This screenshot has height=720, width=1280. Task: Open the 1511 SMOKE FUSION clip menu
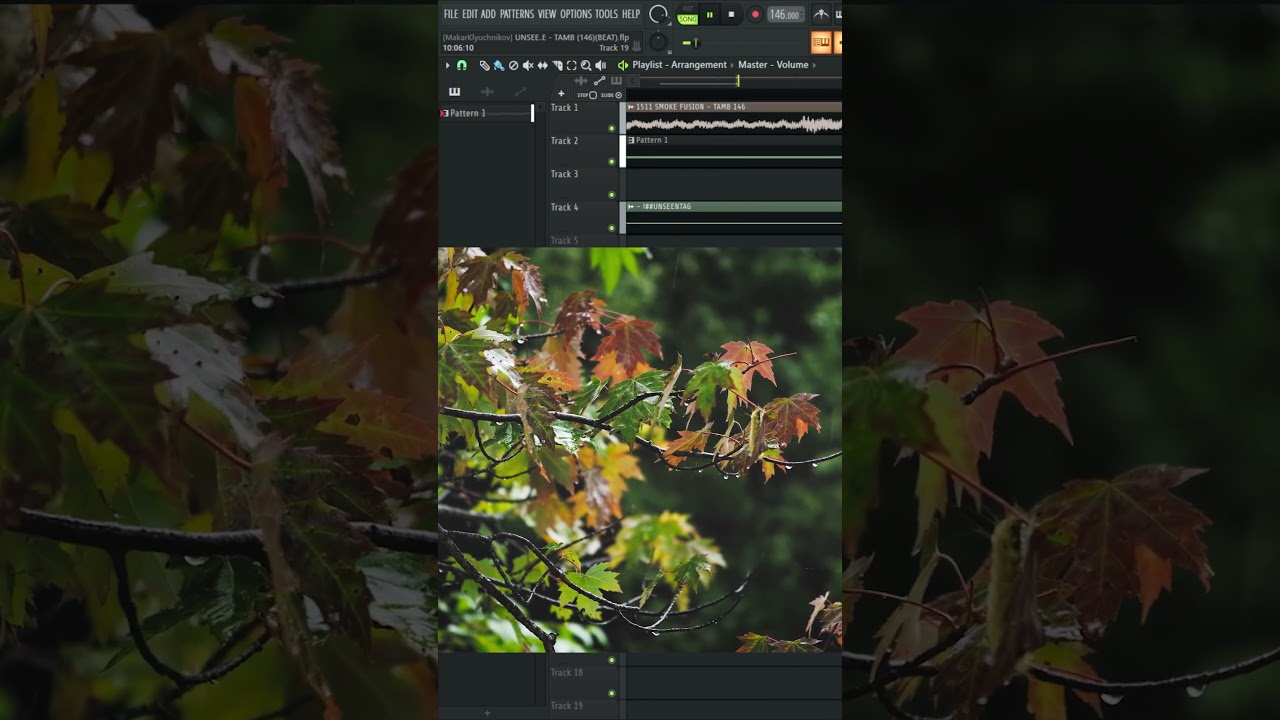(x=631, y=107)
